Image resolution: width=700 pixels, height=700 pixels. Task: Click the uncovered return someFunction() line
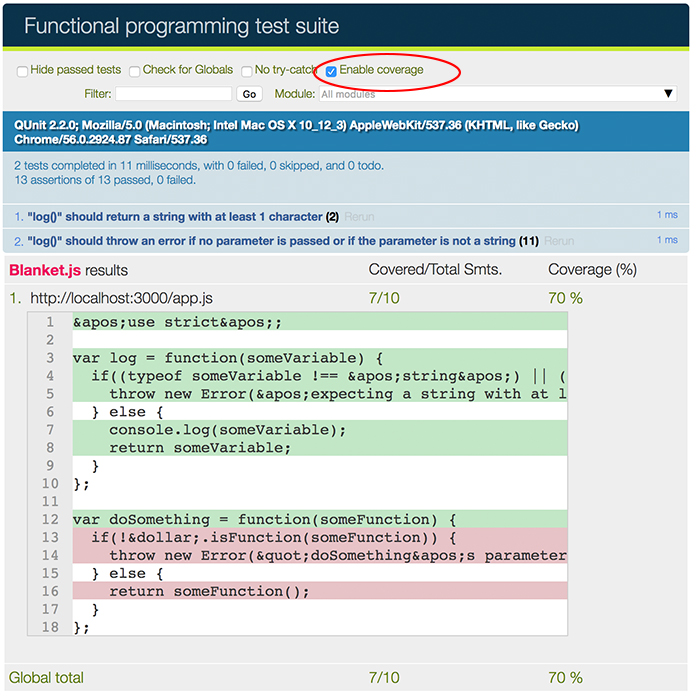coord(208,592)
